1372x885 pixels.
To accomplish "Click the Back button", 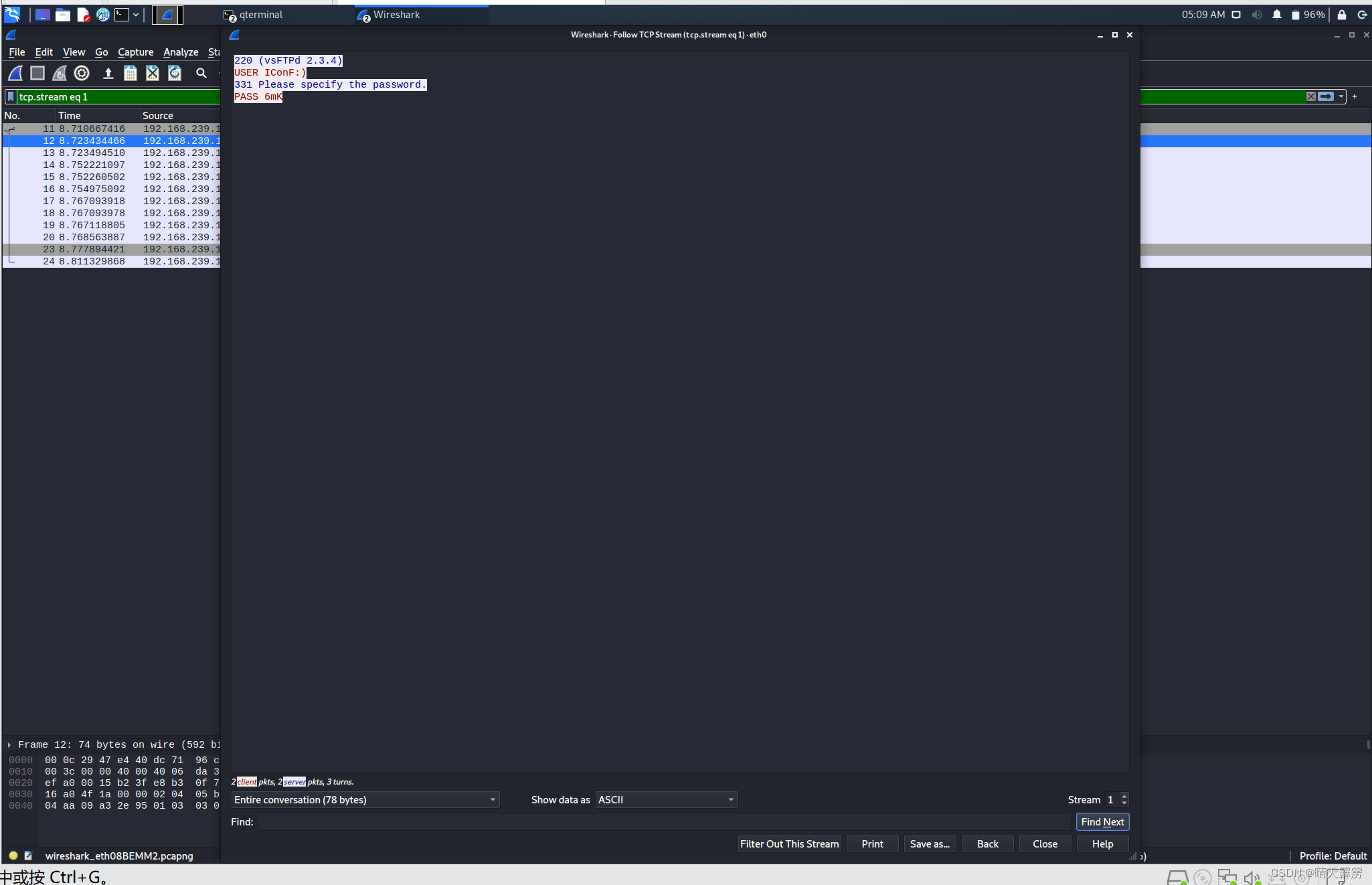I will (x=987, y=843).
